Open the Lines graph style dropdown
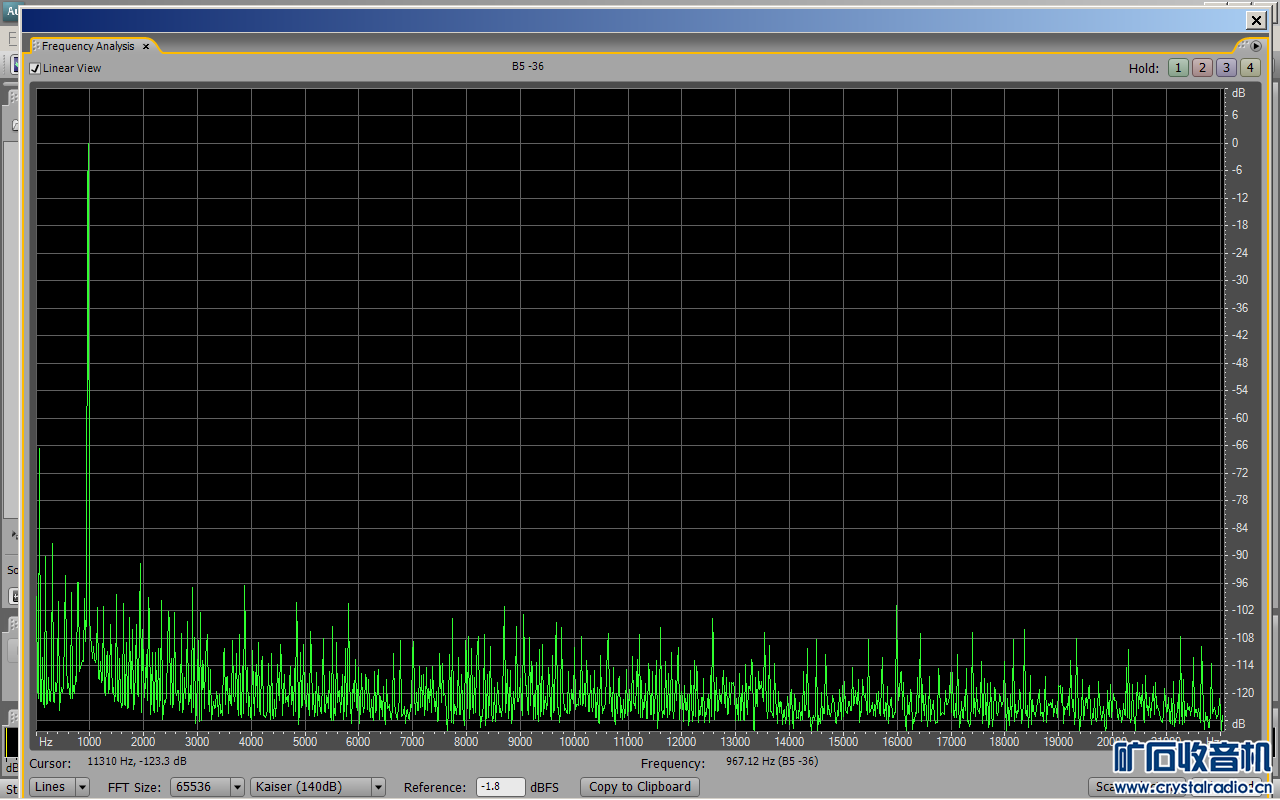Viewport: 1280px width, 800px height. click(x=59, y=787)
